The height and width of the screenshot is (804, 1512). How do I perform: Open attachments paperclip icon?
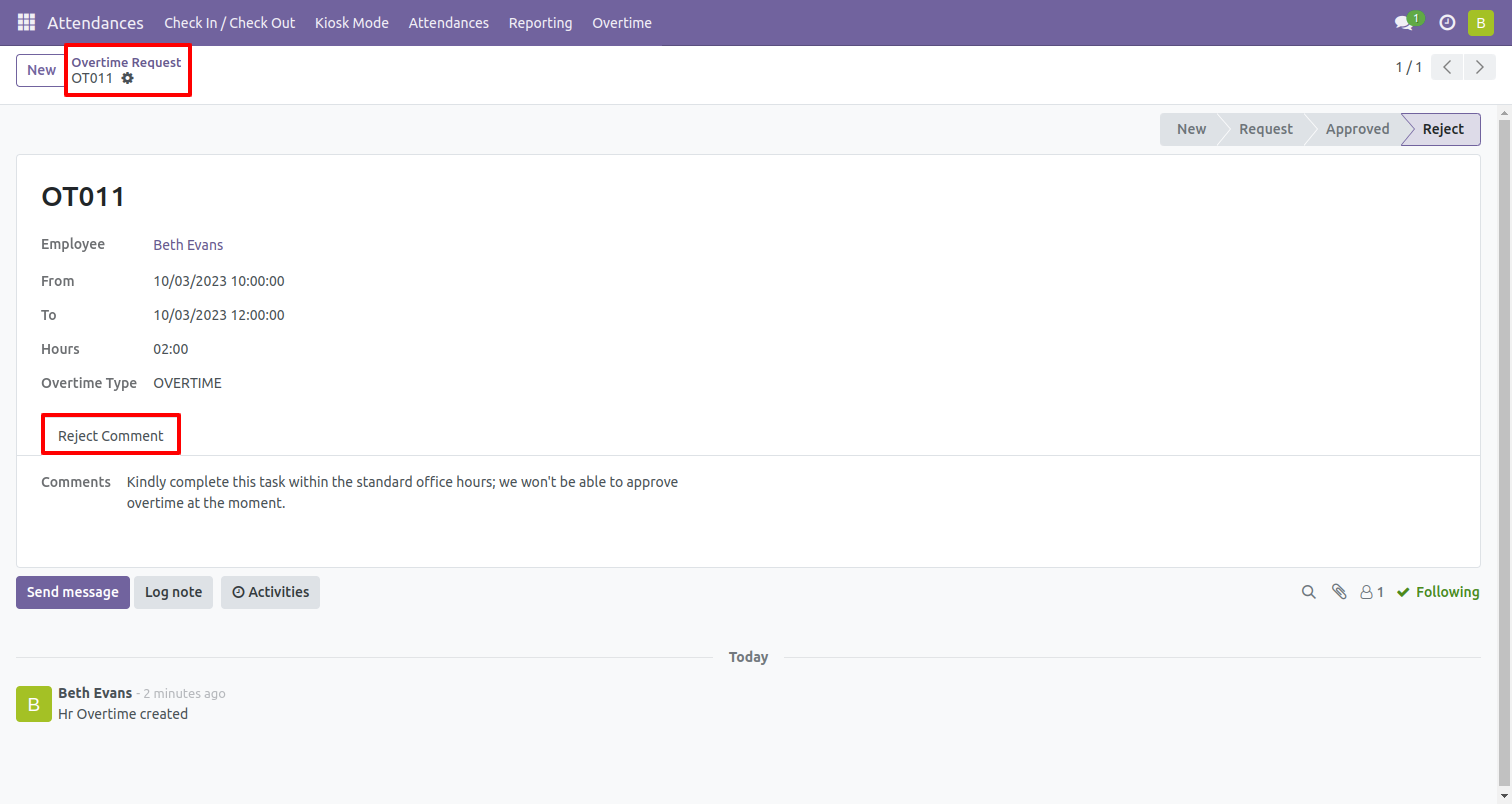pyautogui.click(x=1339, y=592)
